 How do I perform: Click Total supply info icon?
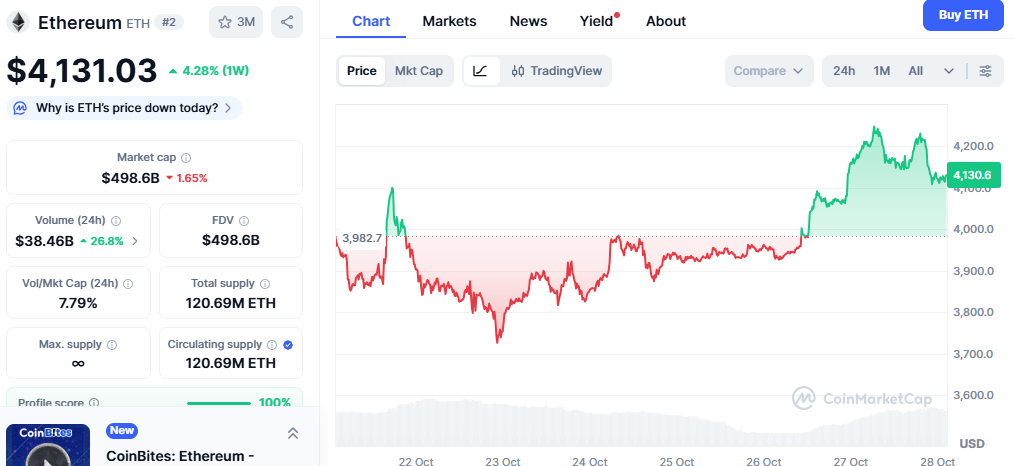point(260,284)
